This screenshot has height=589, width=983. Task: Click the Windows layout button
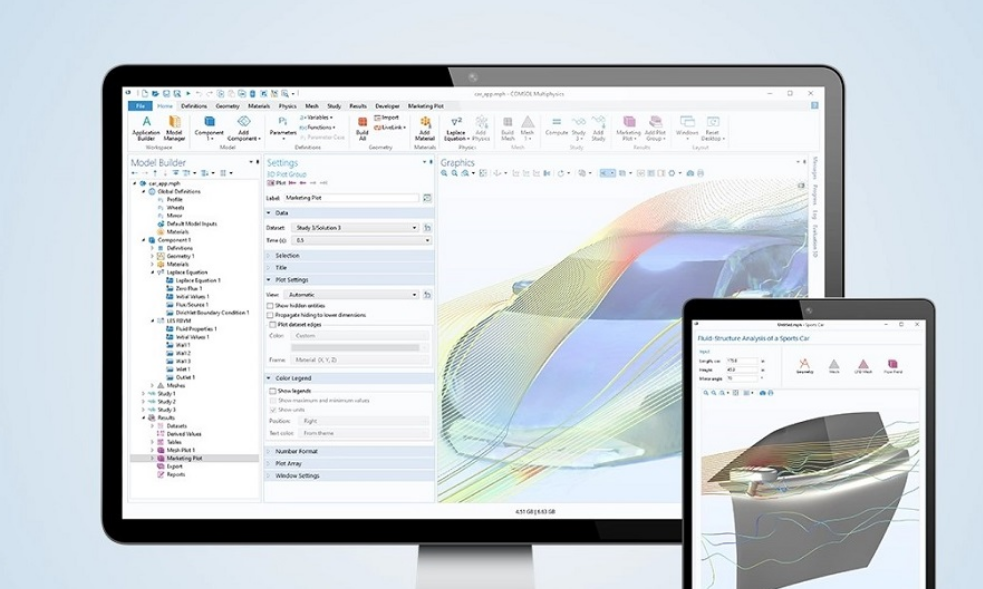tap(687, 128)
